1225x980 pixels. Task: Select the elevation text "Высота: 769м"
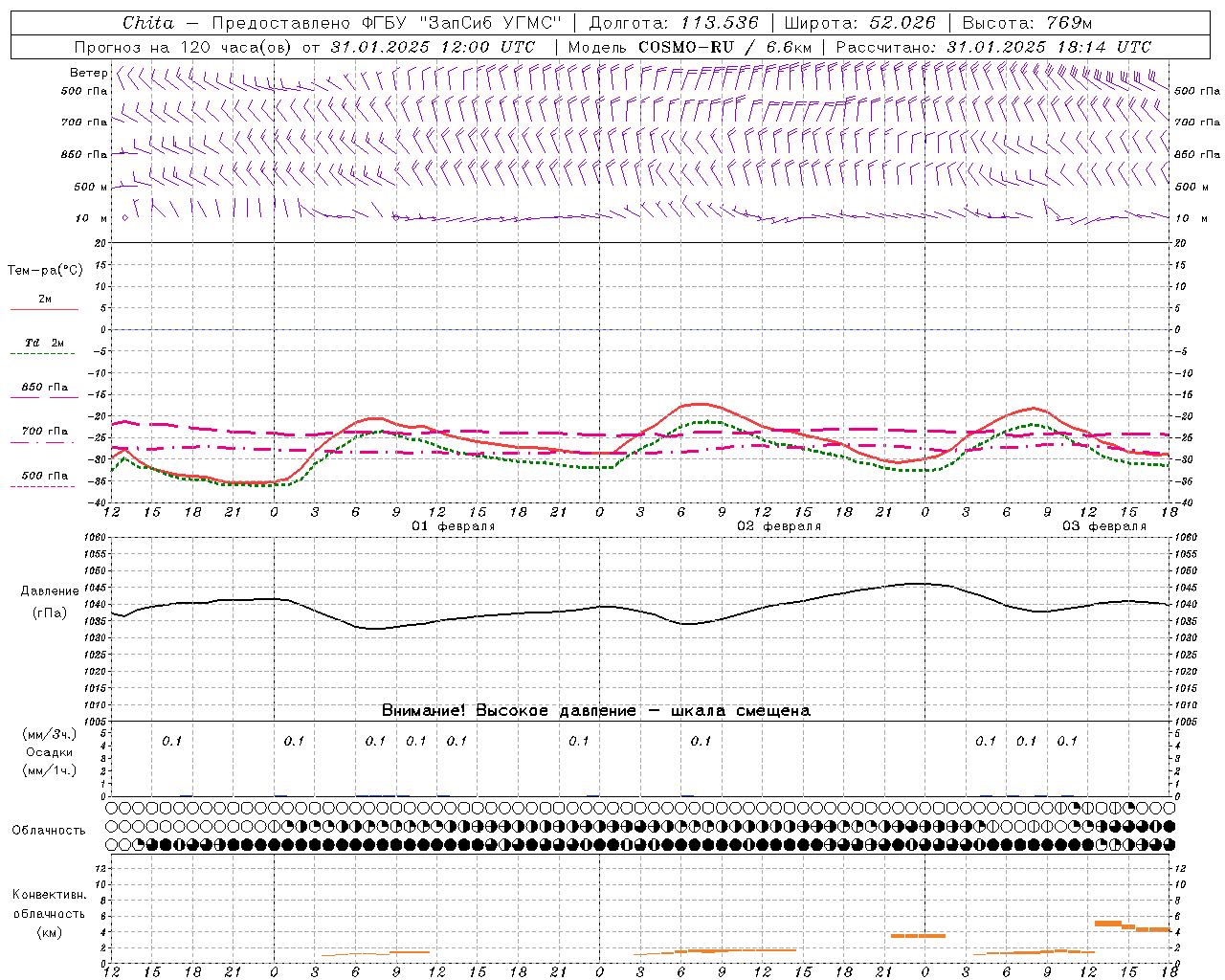coord(1027,23)
